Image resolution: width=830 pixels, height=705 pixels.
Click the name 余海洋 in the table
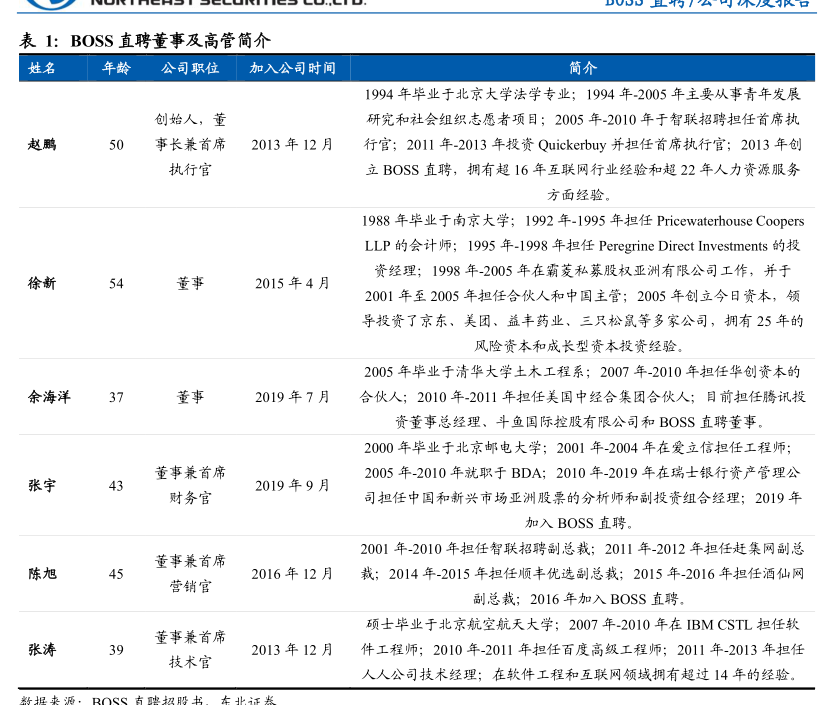(x=49, y=397)
